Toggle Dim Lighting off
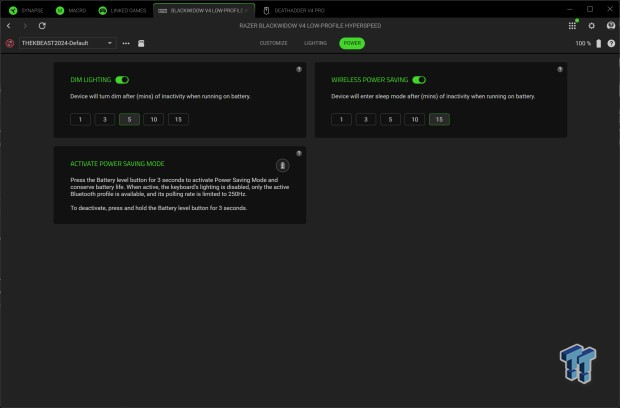The width and height of the screenshot is (620, 408). pos(122,79)
